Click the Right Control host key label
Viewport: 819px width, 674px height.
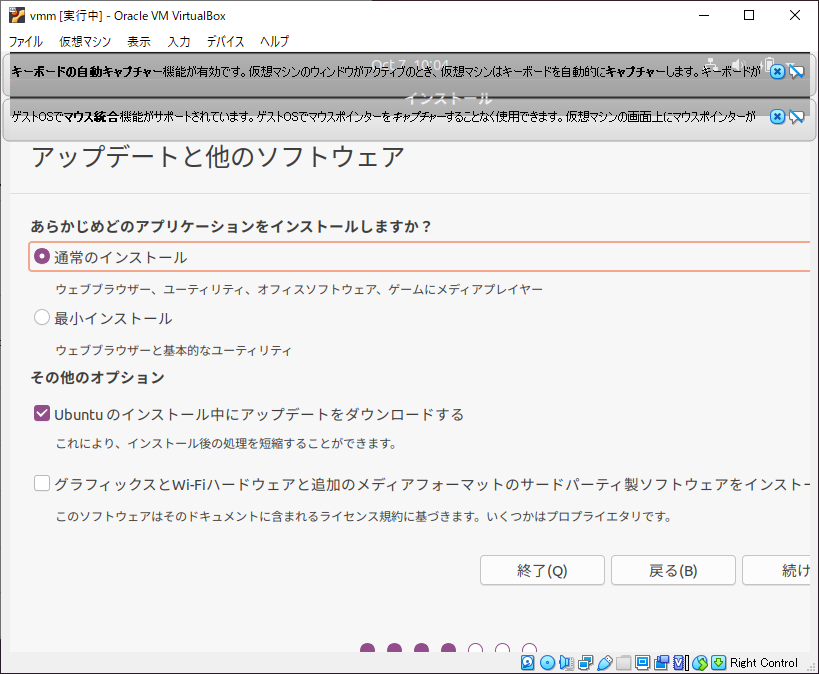tap(764, 663)
